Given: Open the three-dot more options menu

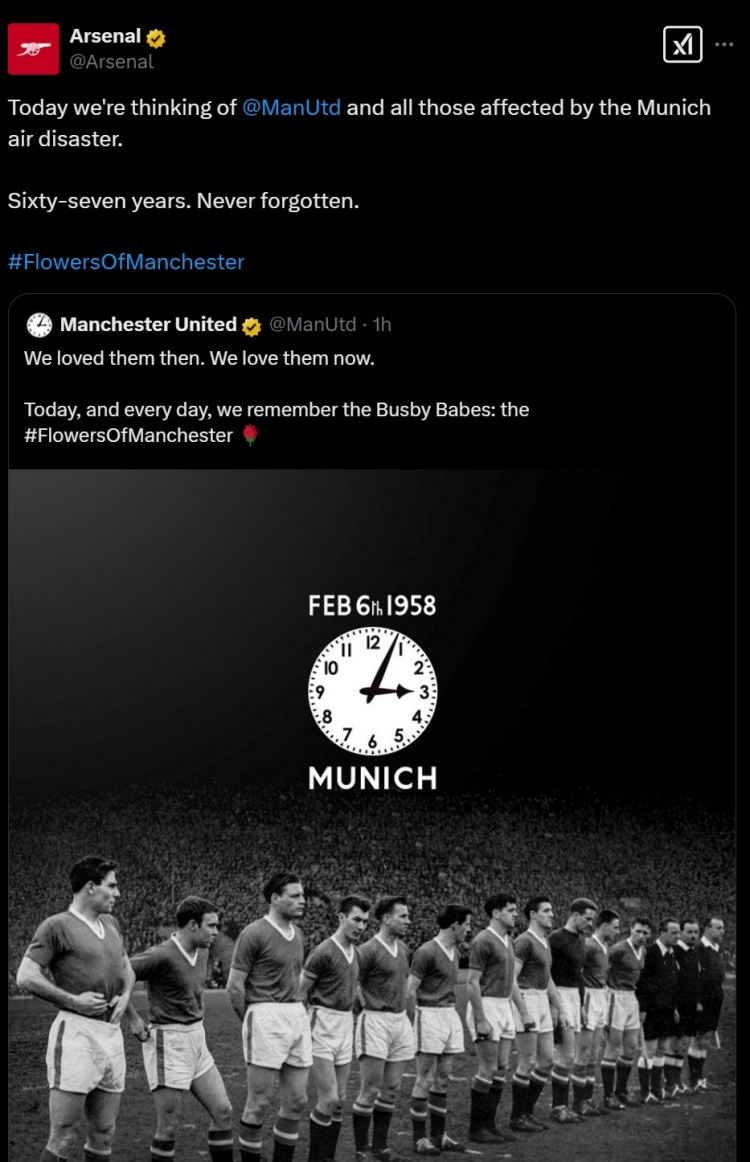Looking at the screenshot, I should 725,45.
